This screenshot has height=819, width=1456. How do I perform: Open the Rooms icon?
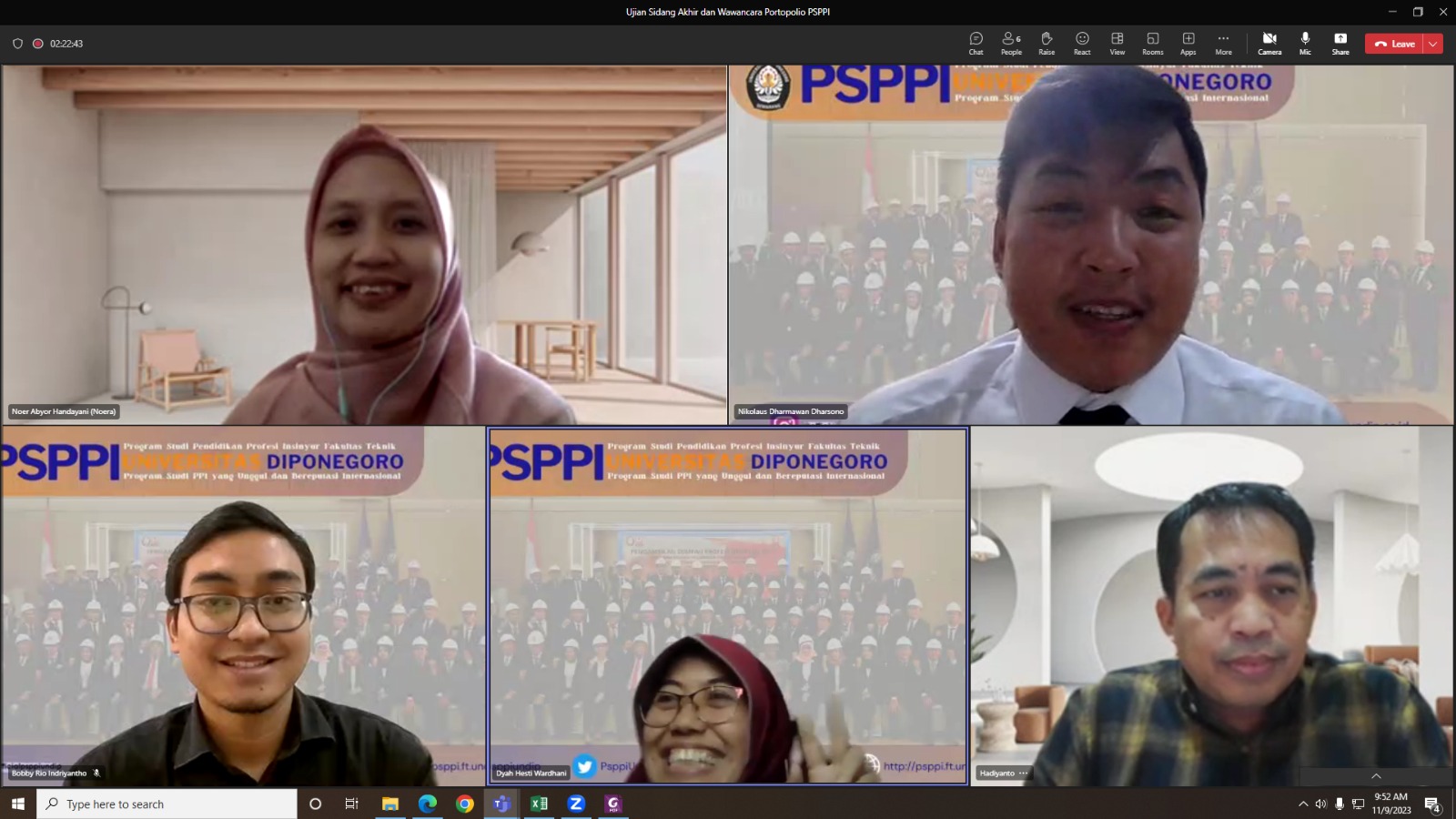coord(1152,43)
